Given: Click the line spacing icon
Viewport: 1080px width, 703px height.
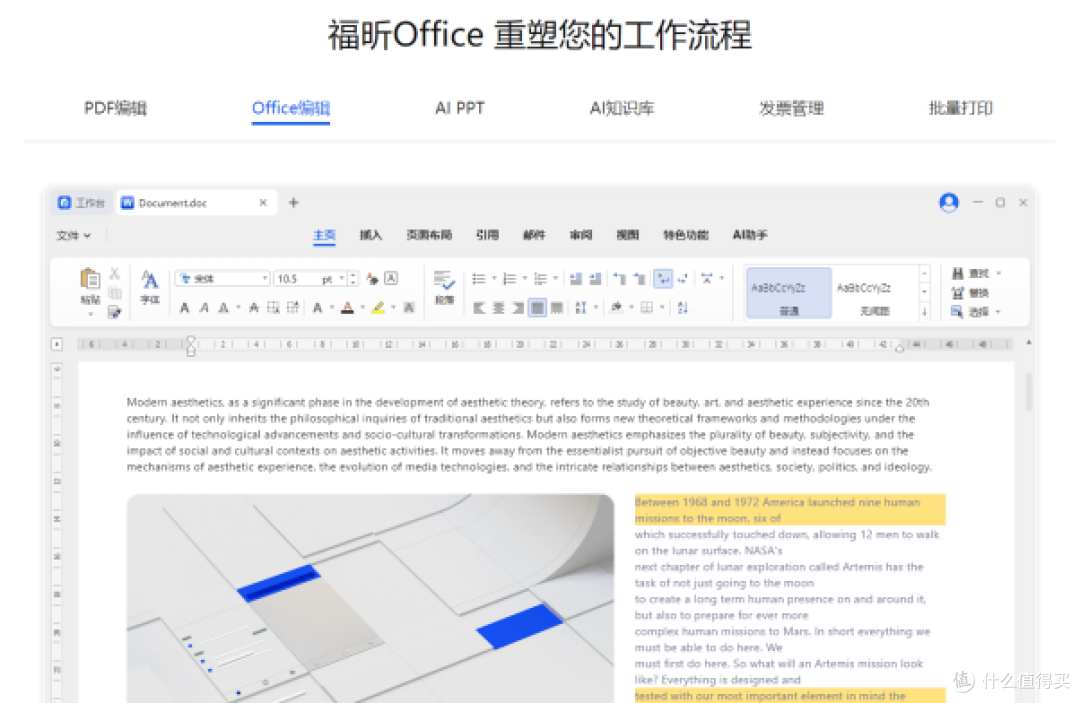Looking at the screenshot, I should pyautogui.click(x=581, y=308).
